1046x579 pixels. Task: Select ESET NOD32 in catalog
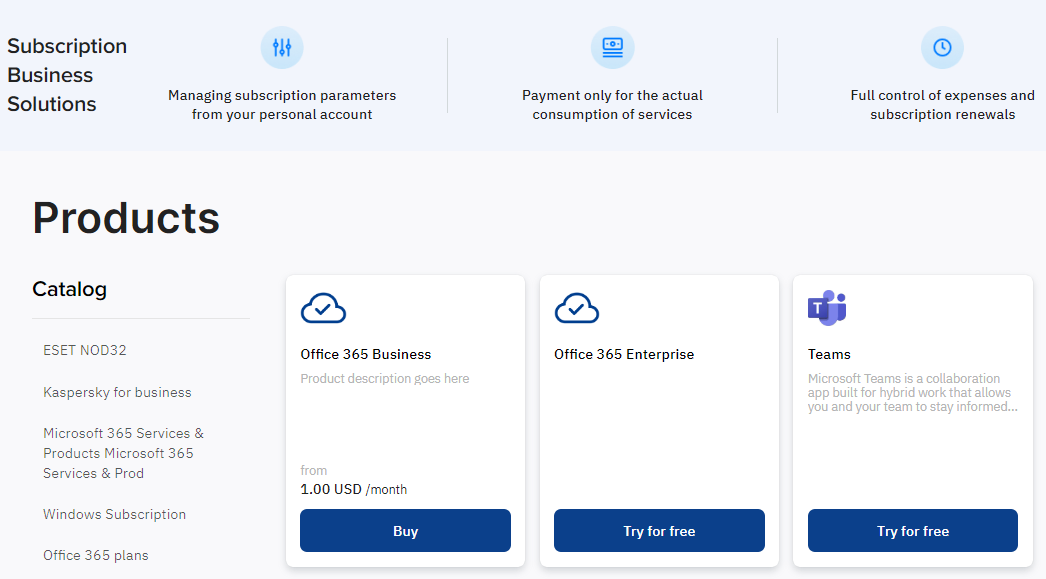pyautogui.click(x=85, y=350)
